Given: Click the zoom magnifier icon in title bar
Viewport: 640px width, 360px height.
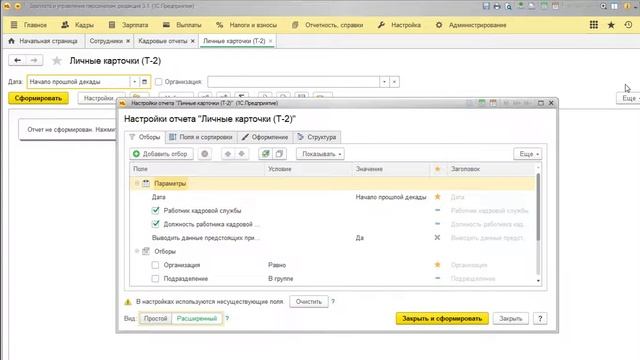Looking at the screenshot, I should pyautogui.click(x=603, y=6).
